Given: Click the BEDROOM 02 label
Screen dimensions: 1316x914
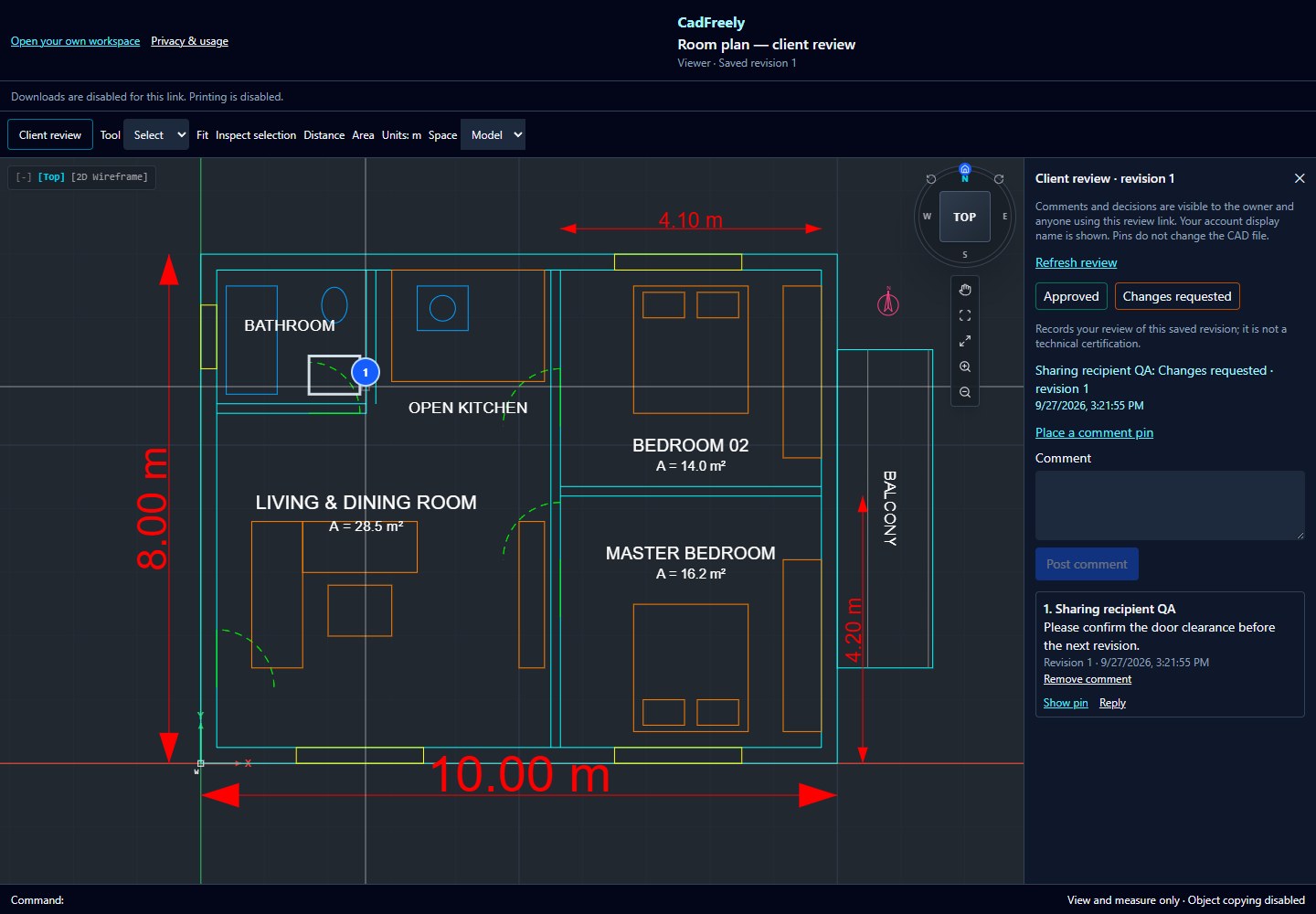Looking at the screenshot, I should tap(691, 445).
